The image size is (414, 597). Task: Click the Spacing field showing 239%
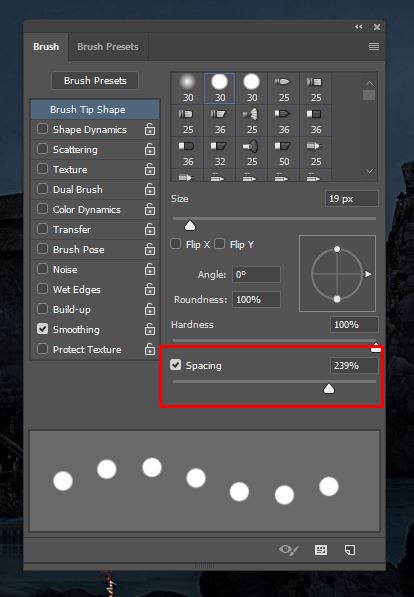(354, 366)
